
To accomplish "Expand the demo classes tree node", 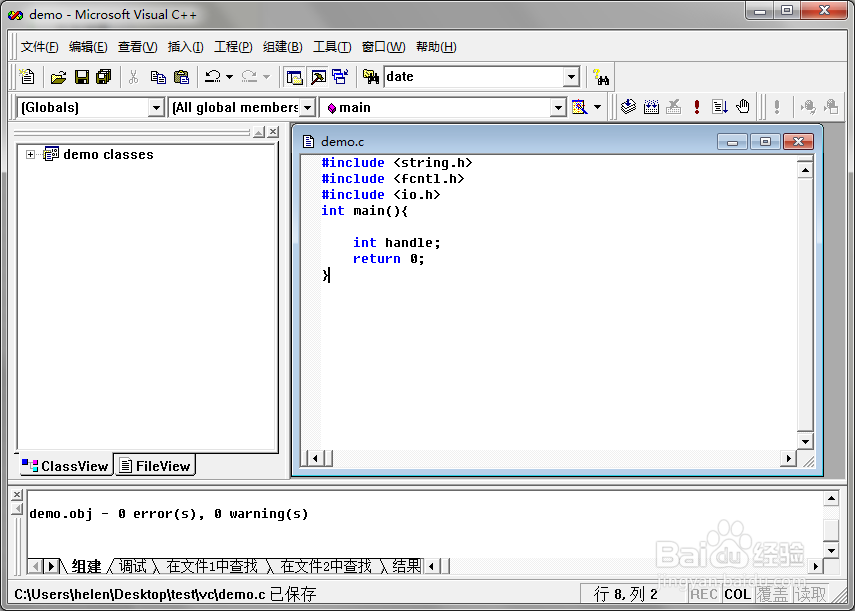I will 31,155.
